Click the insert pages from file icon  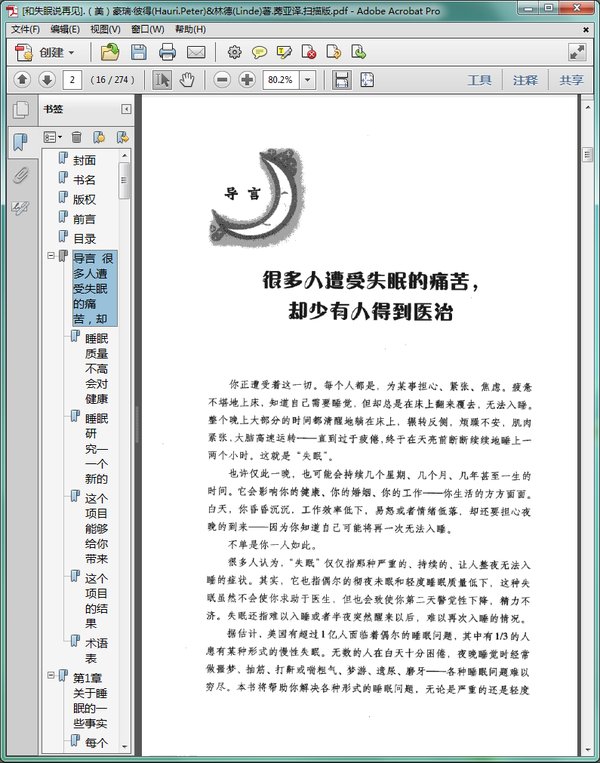[359, 52]
